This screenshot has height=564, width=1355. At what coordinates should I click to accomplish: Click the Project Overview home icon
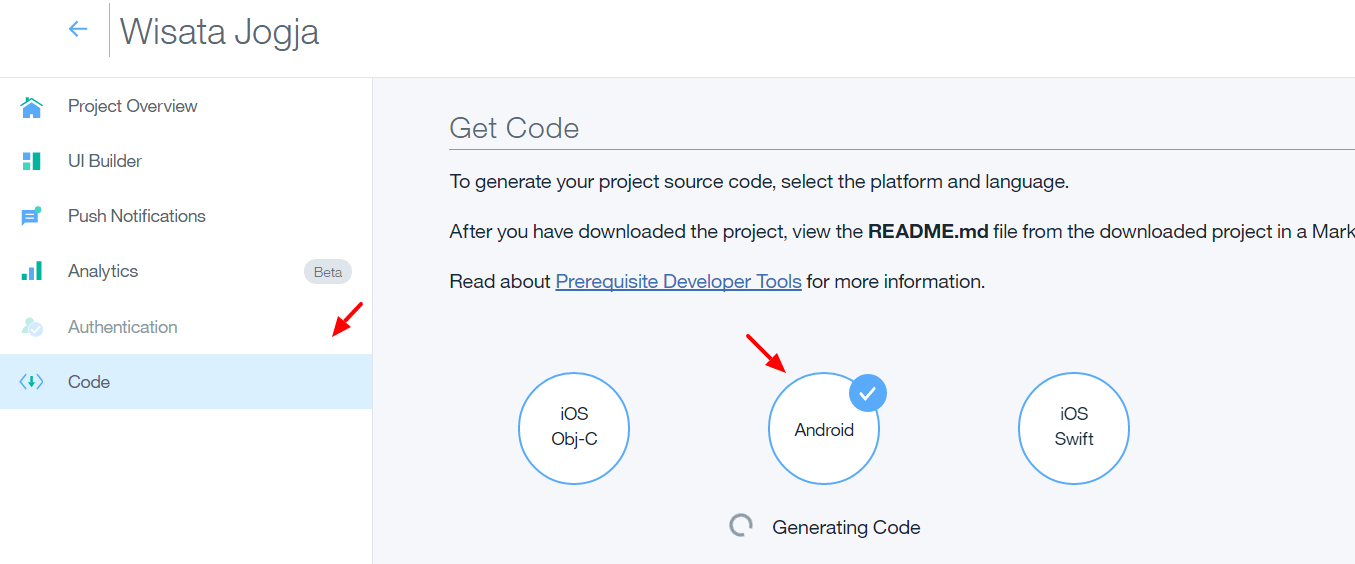[32, 107]
